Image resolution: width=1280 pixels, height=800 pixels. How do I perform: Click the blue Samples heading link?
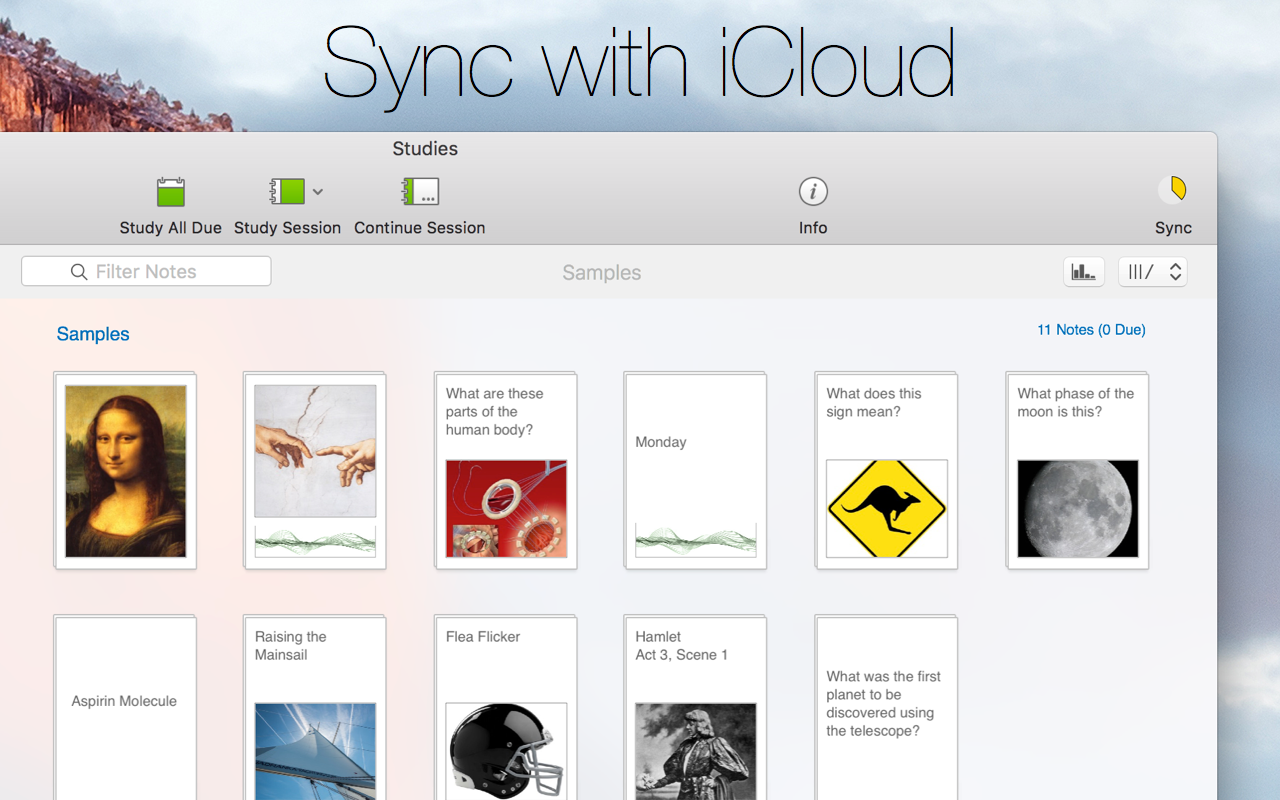(x=92, y=334)
